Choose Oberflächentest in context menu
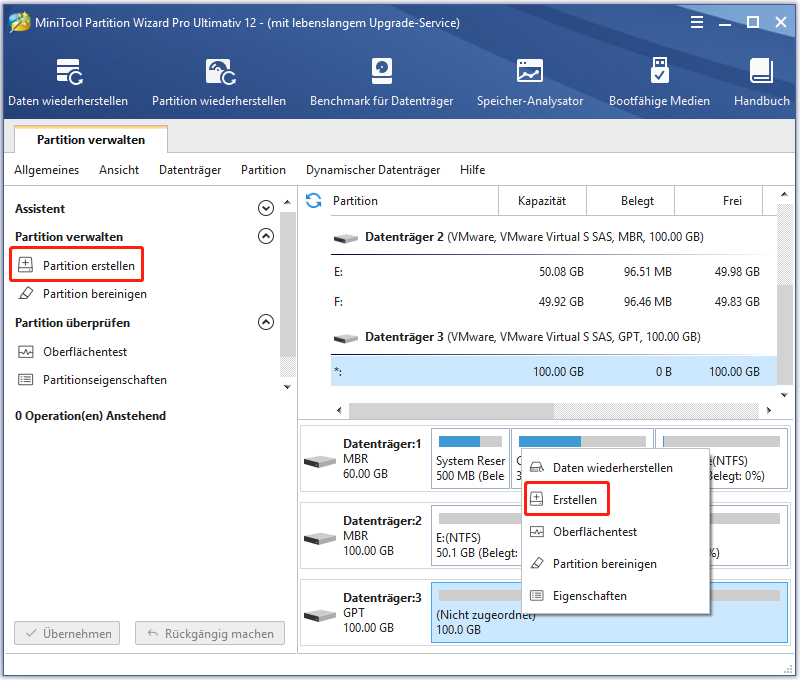This screenshot has height=680, width=801. (617, 532)
